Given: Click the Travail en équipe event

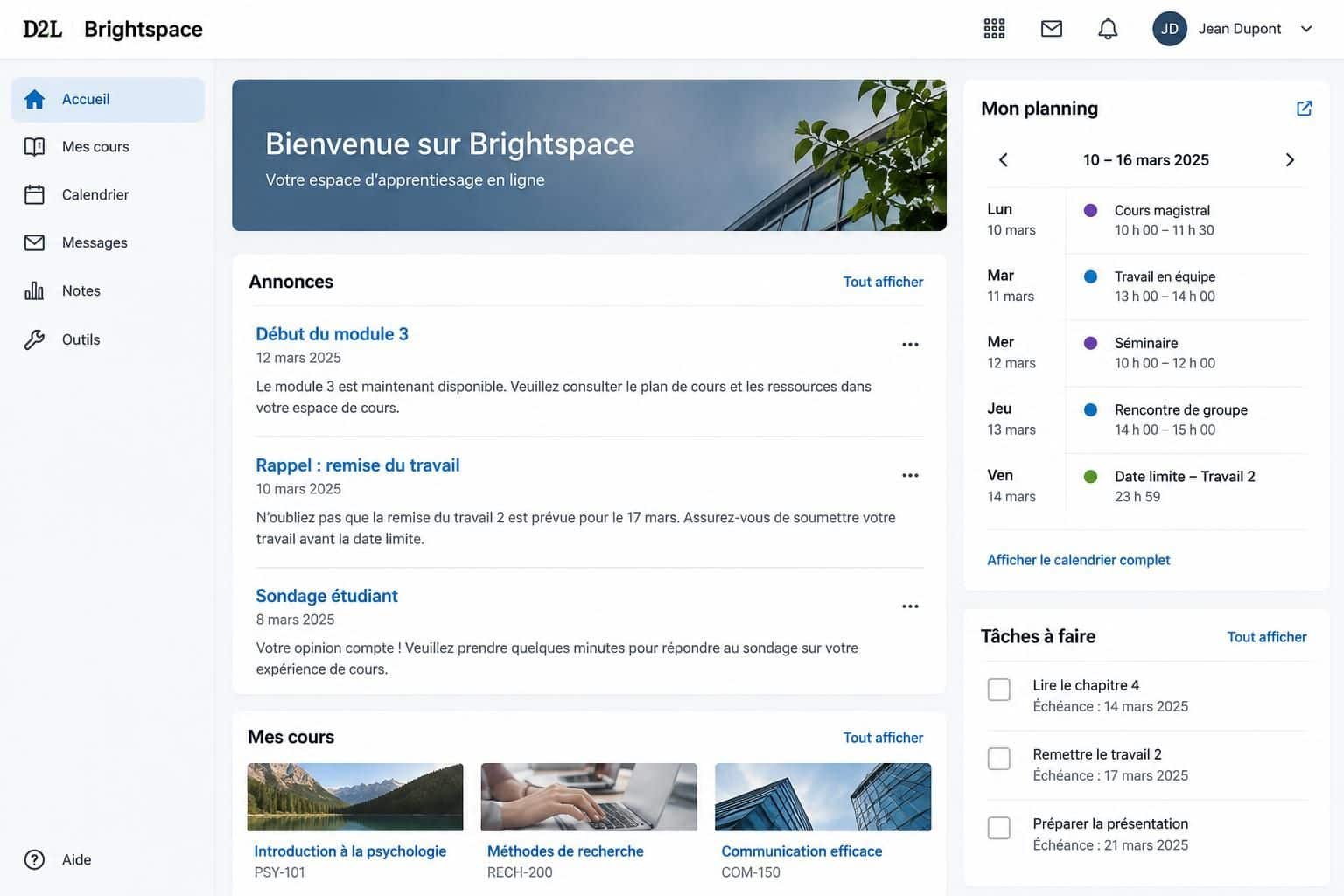Looking at the screenshot, I should point(1186,286).
